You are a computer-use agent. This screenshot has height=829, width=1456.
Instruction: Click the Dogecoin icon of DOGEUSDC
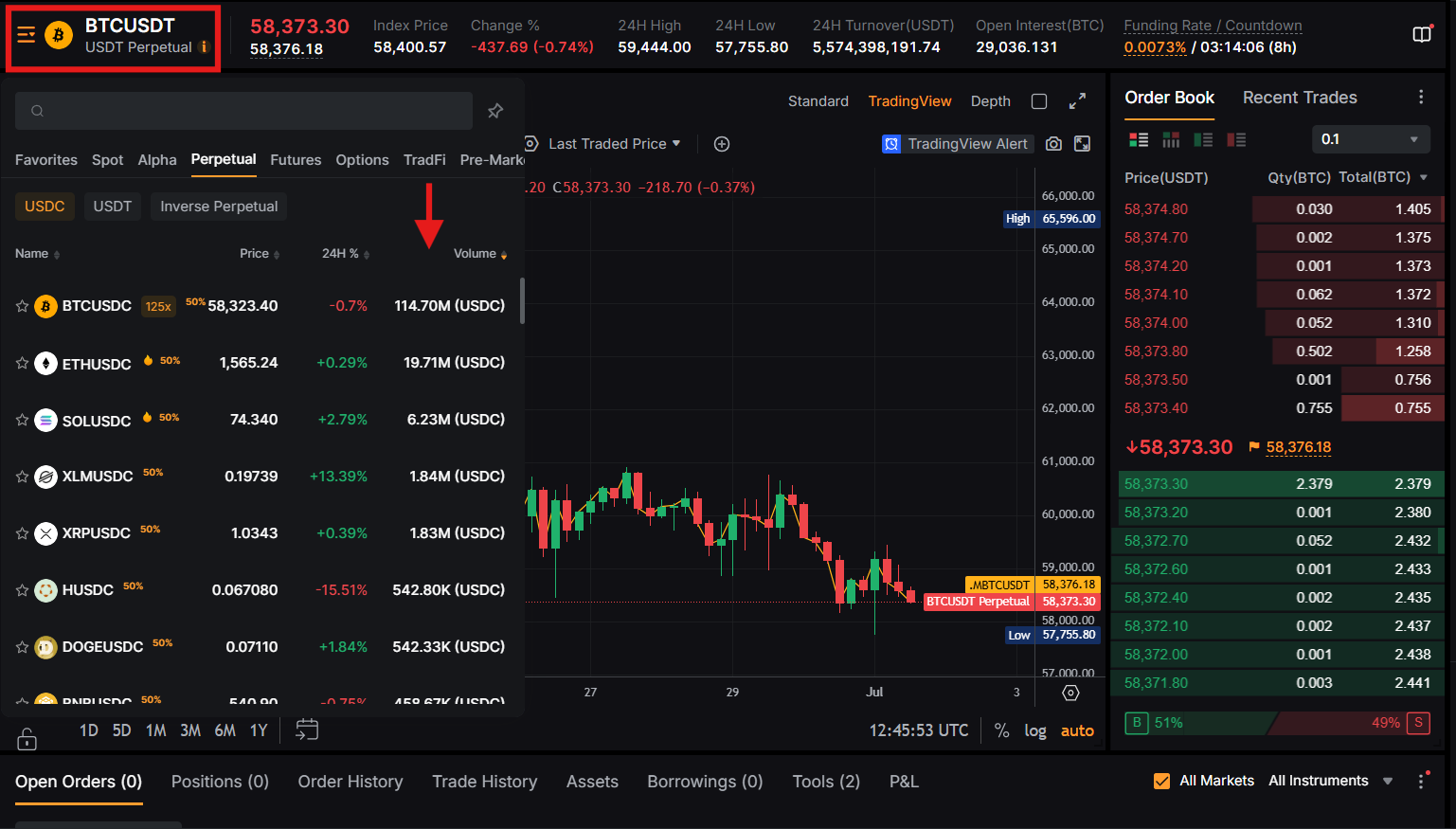click(x=45, y=647)
